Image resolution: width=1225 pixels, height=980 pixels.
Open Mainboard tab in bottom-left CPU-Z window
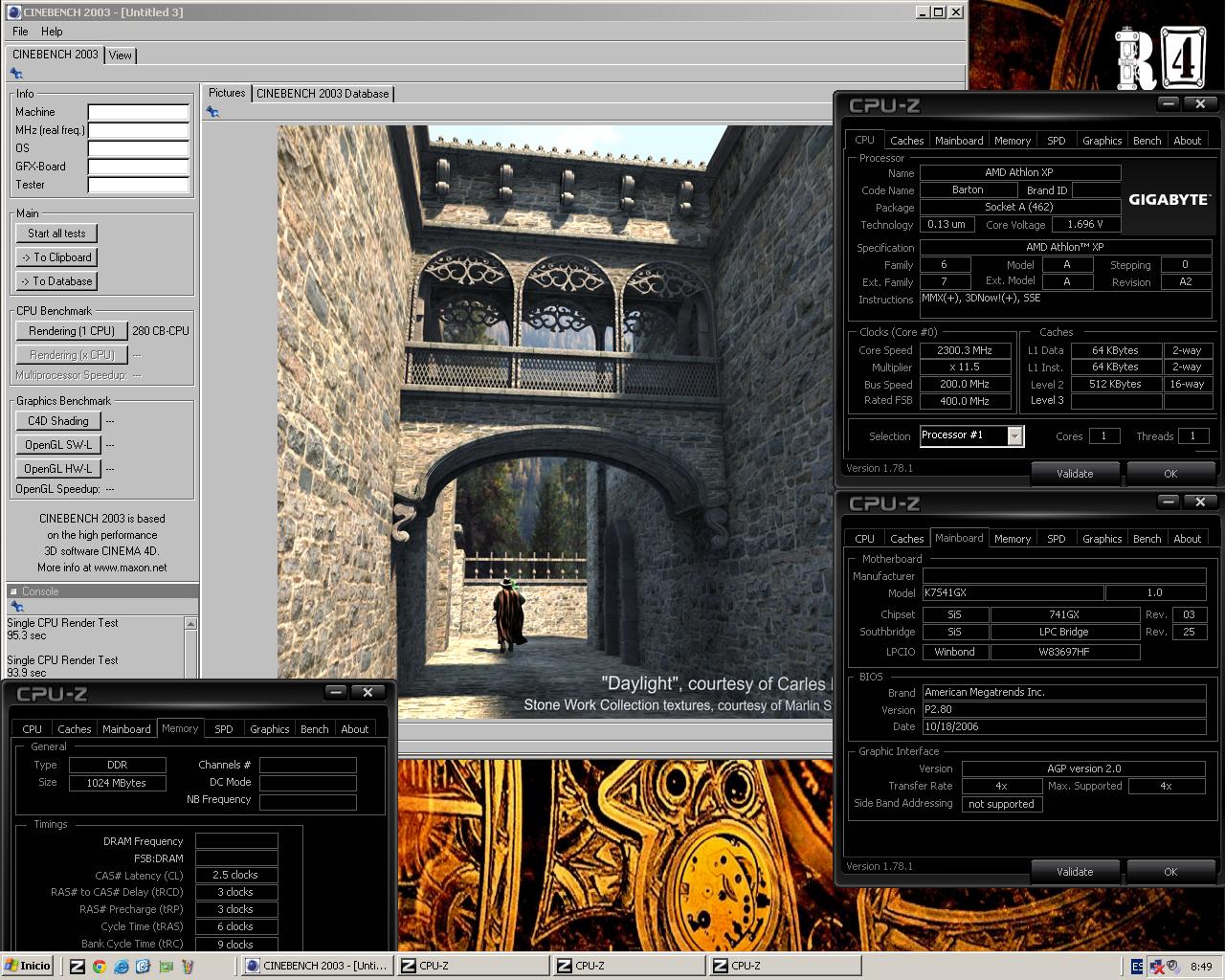pyautogui.click(x=126, y=729)
